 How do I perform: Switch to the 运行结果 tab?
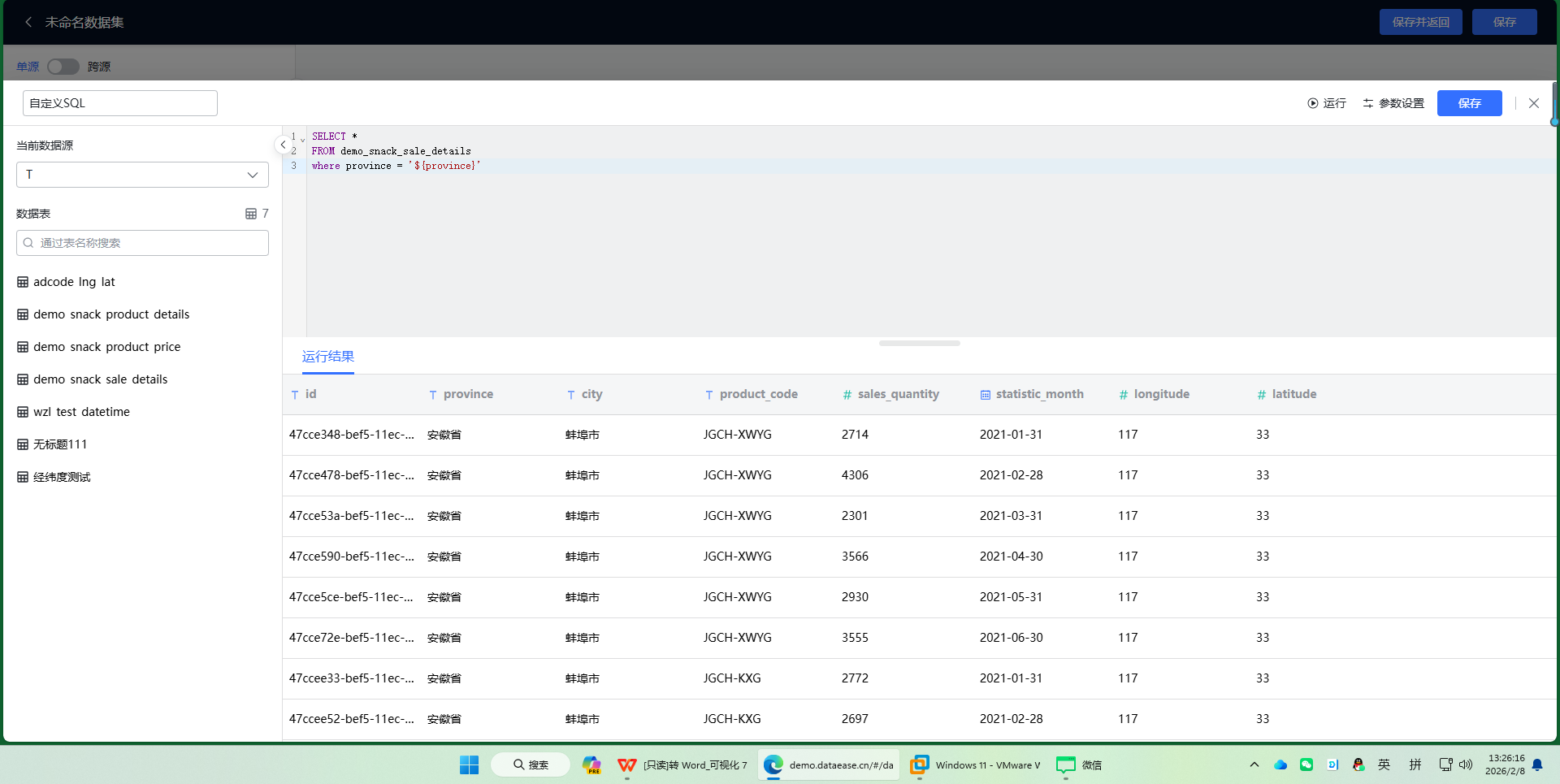[x=328, y=357]
